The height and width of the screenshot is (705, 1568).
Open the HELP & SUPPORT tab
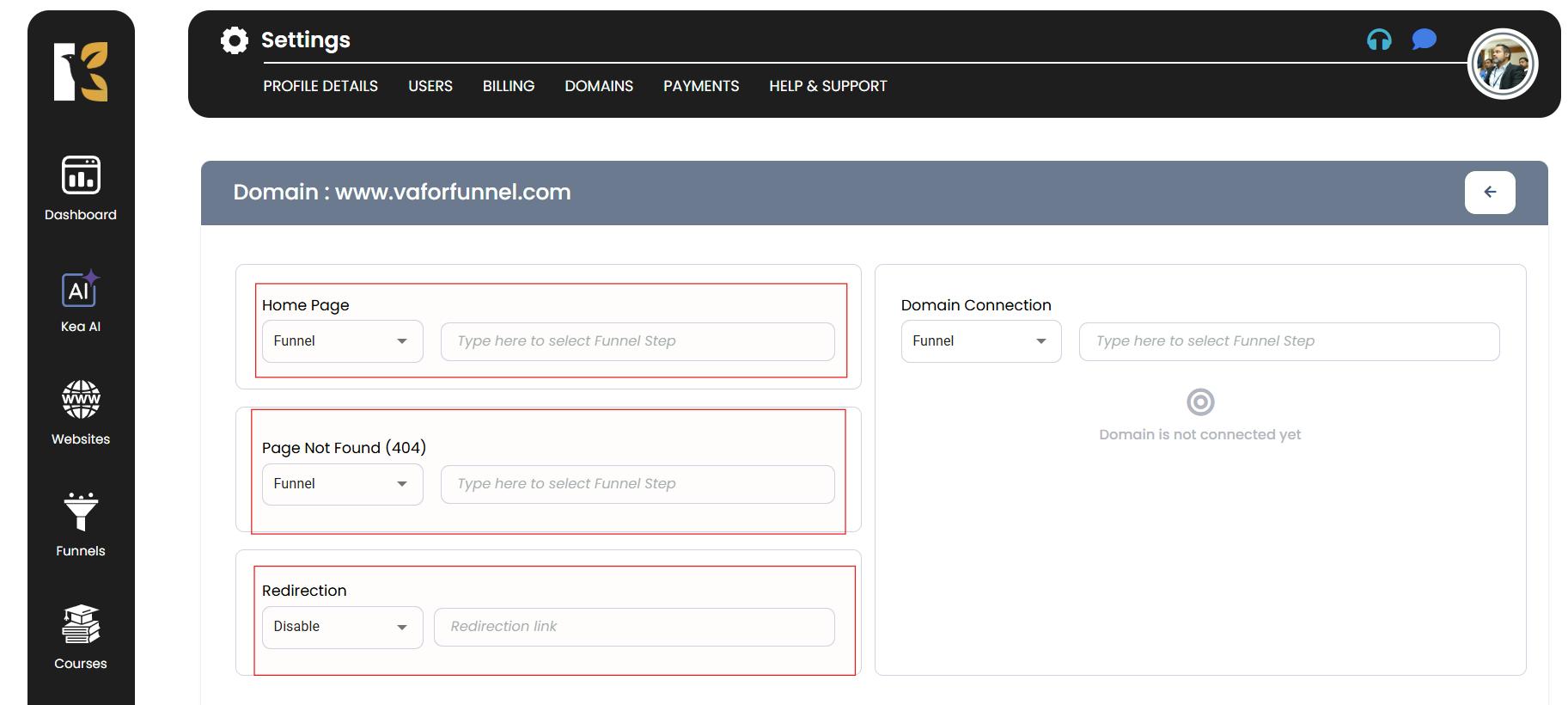tap(827, 86)
